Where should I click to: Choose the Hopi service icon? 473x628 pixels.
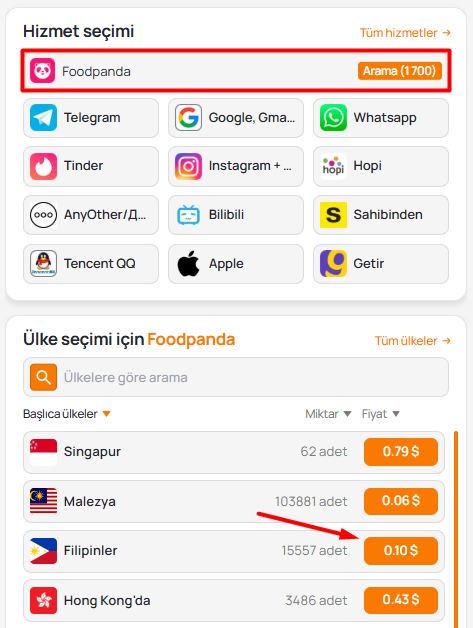333,166
